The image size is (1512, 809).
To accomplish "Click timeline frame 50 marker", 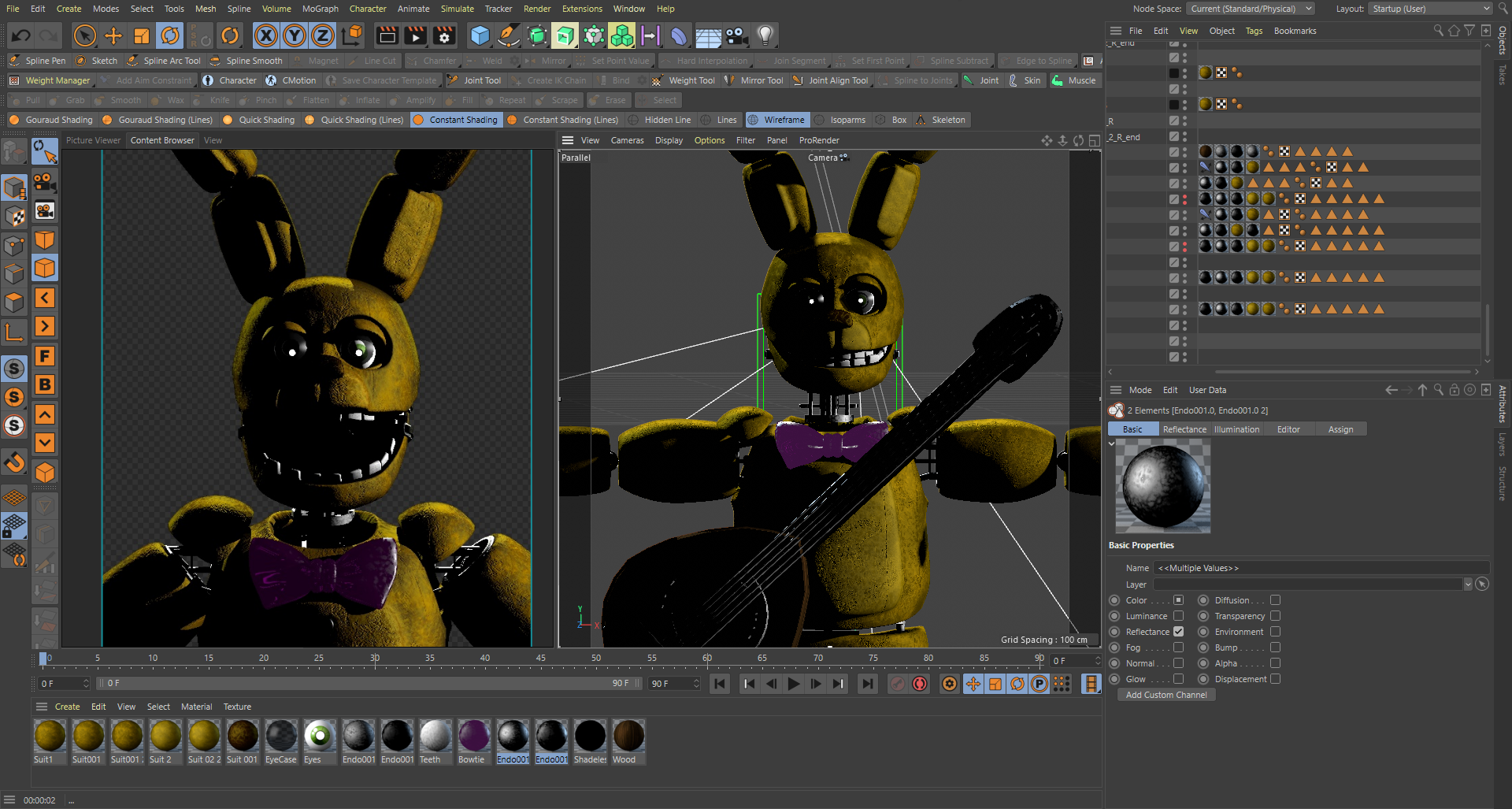I will tap(596, 659).
